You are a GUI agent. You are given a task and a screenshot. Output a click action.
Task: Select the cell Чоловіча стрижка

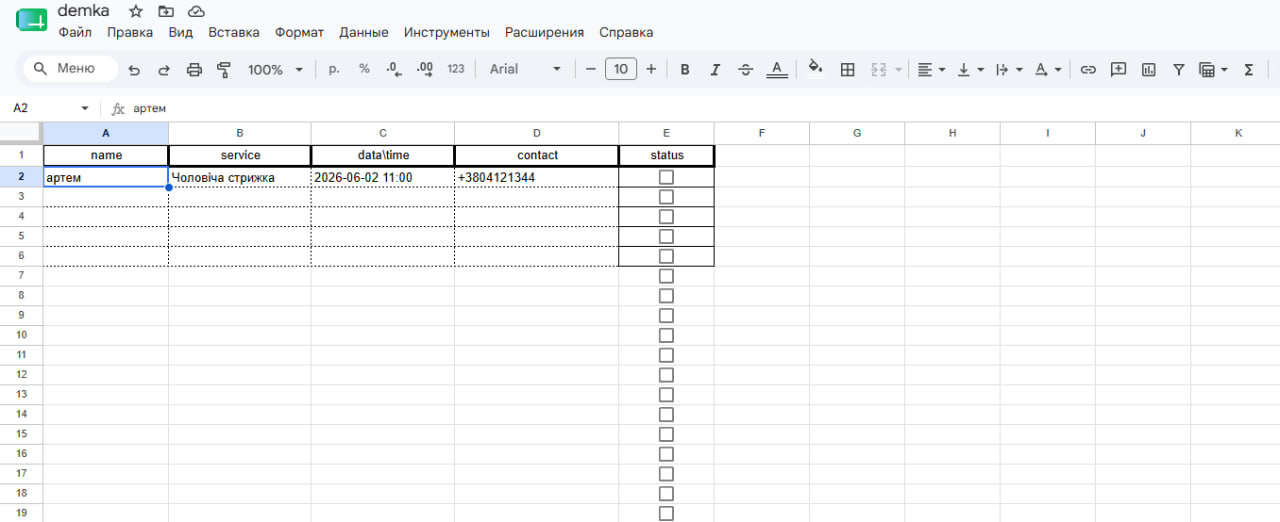(240, 177)
